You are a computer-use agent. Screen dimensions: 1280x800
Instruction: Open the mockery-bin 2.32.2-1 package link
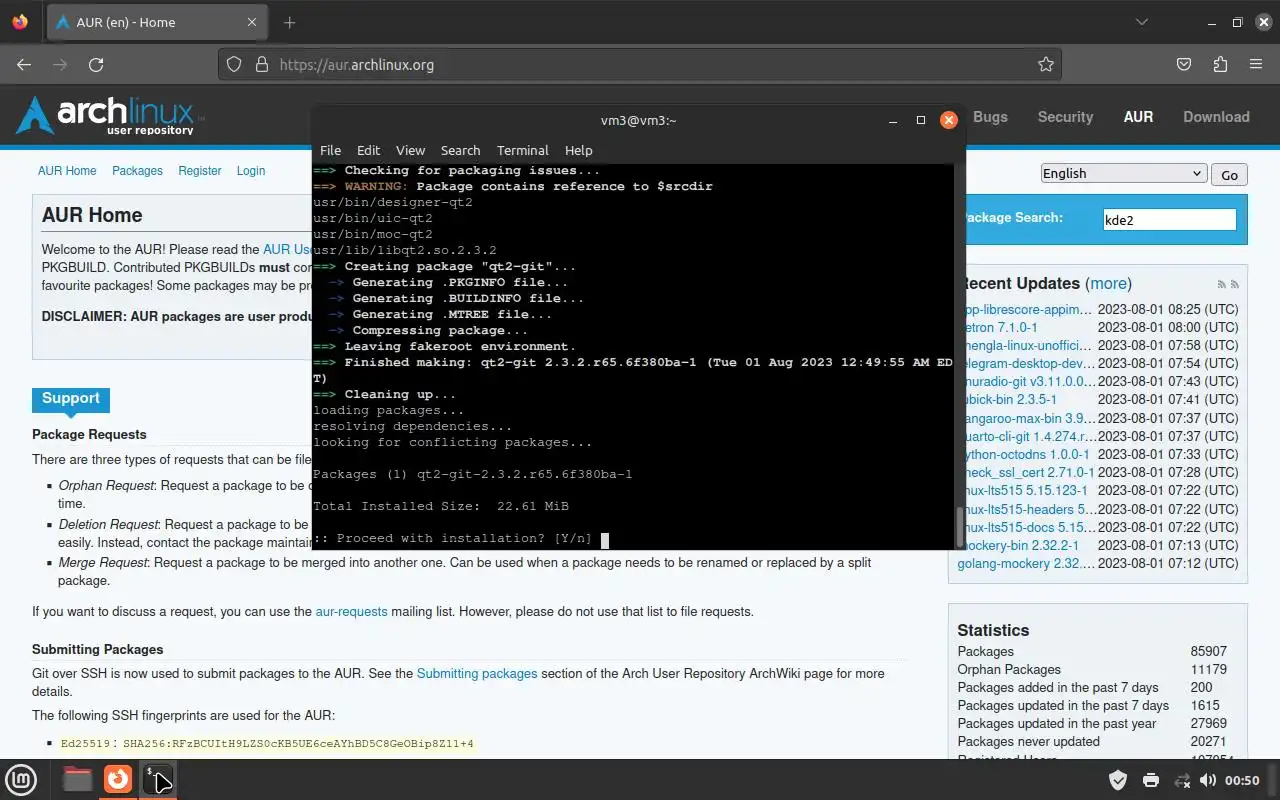[x=1021, y=545]
